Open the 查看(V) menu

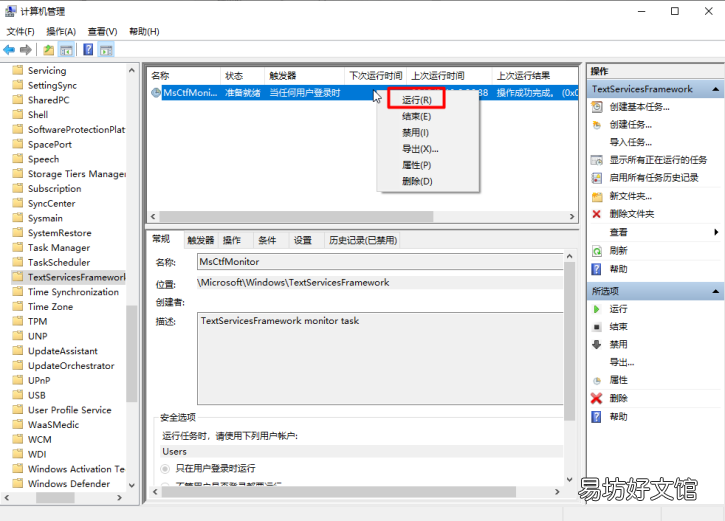pyautogui.click(x=103, y=31)
